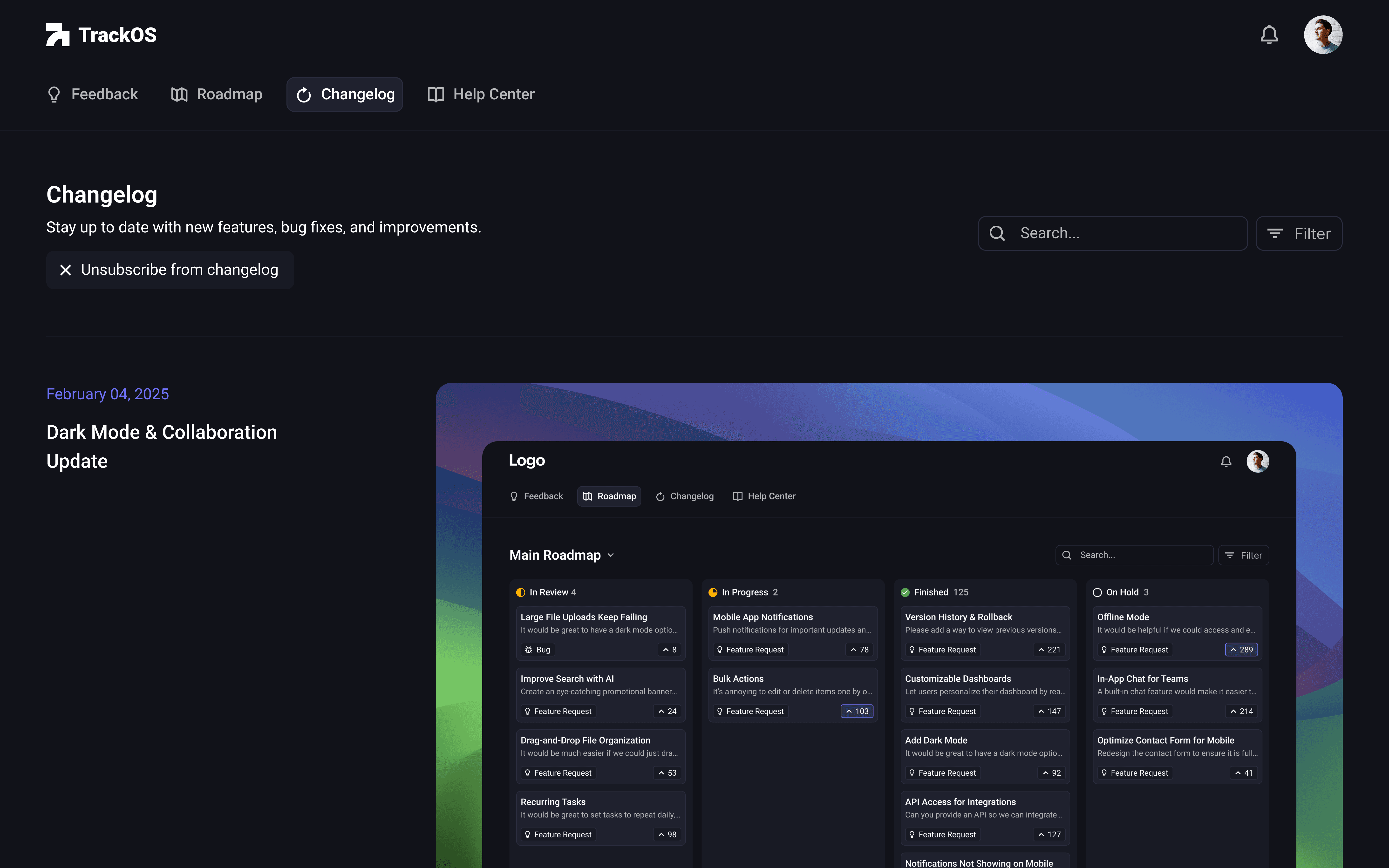Image resolution: width=1389 pixels, height=868 pixels.
Task: Upvote the Recurring Tasks card
Action: click(667, 835)
